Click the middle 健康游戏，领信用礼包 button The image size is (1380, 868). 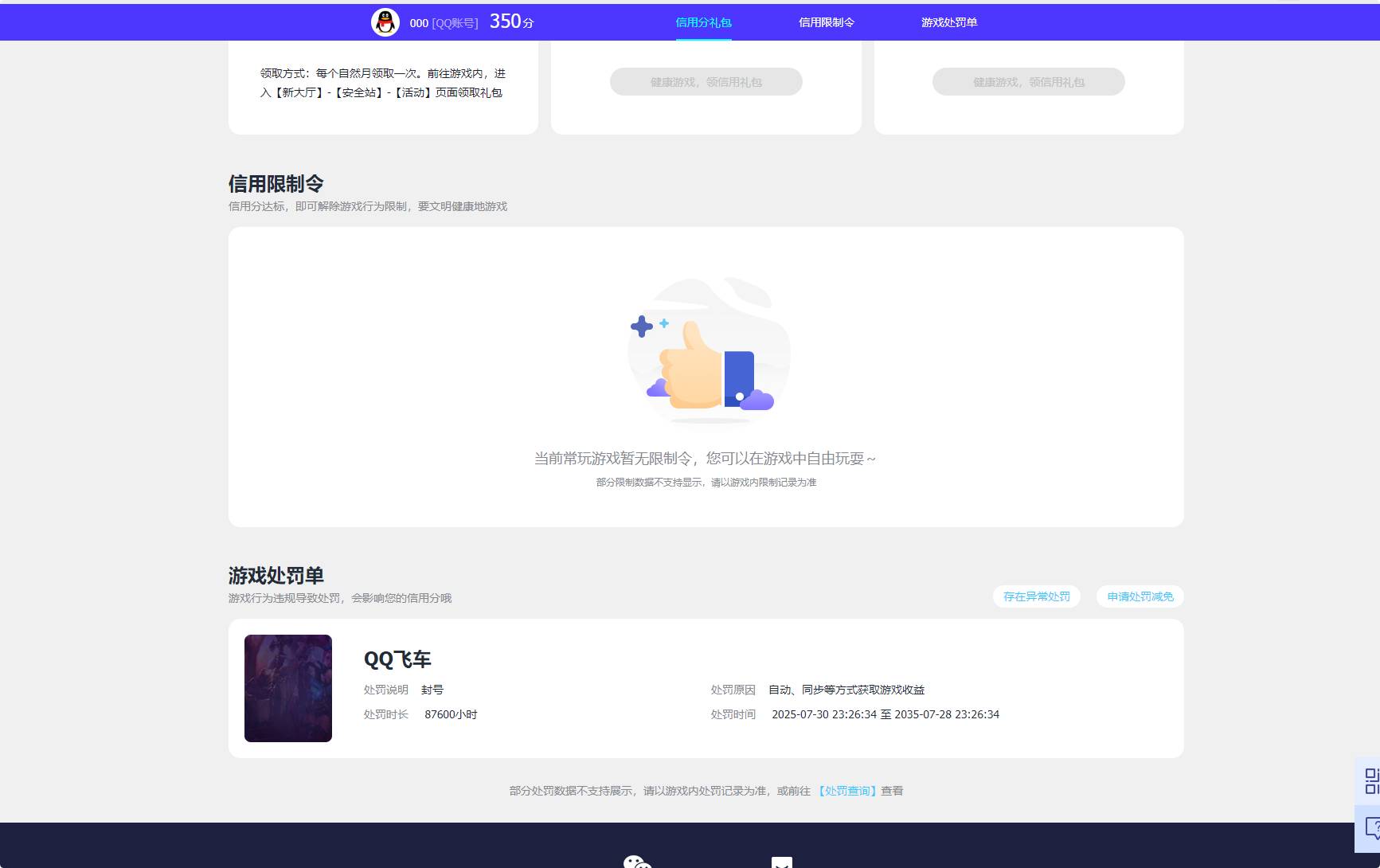pos(706,81)
